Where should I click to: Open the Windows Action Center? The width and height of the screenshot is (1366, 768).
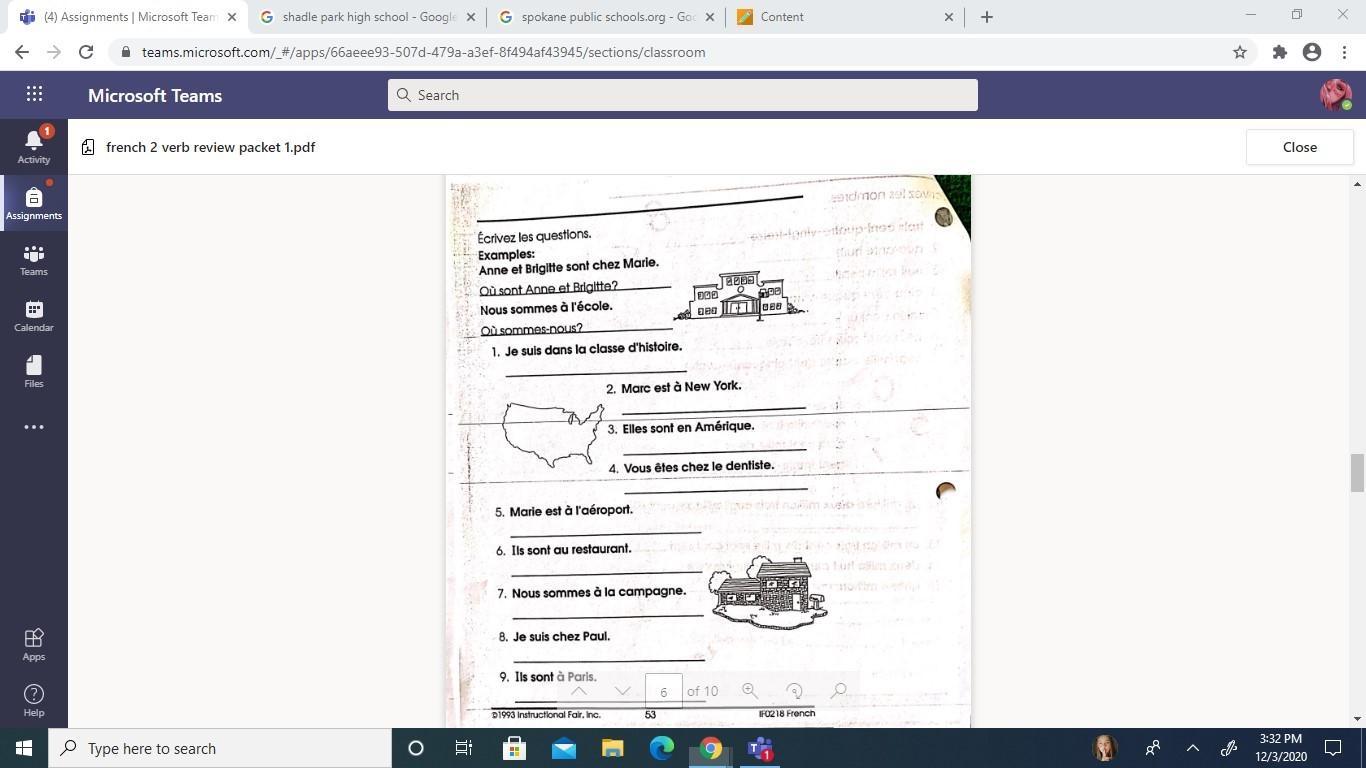click(x=1333, y=748)
